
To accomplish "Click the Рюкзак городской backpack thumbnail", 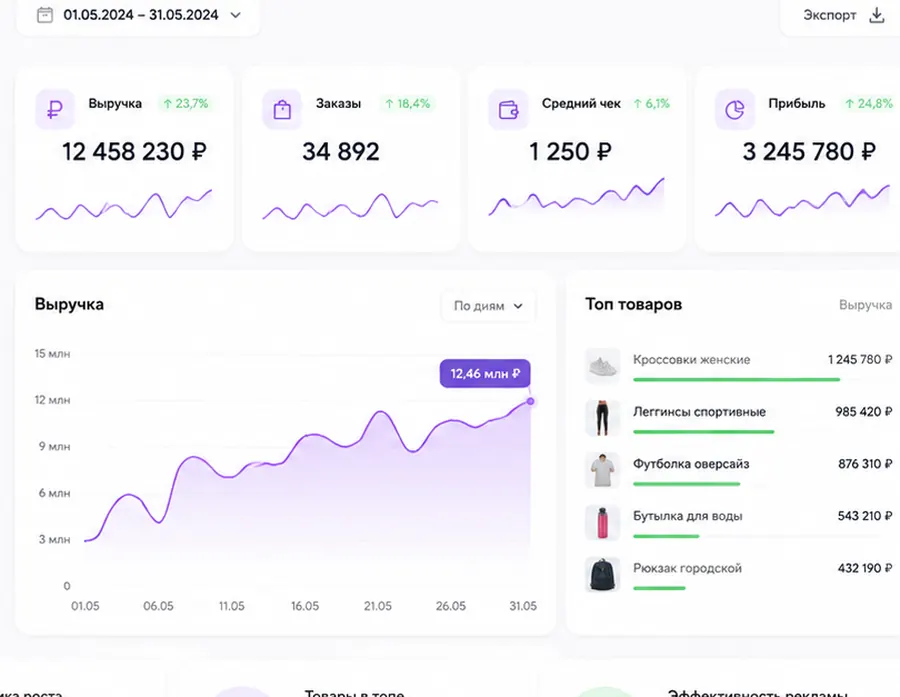I will (603, 574).
